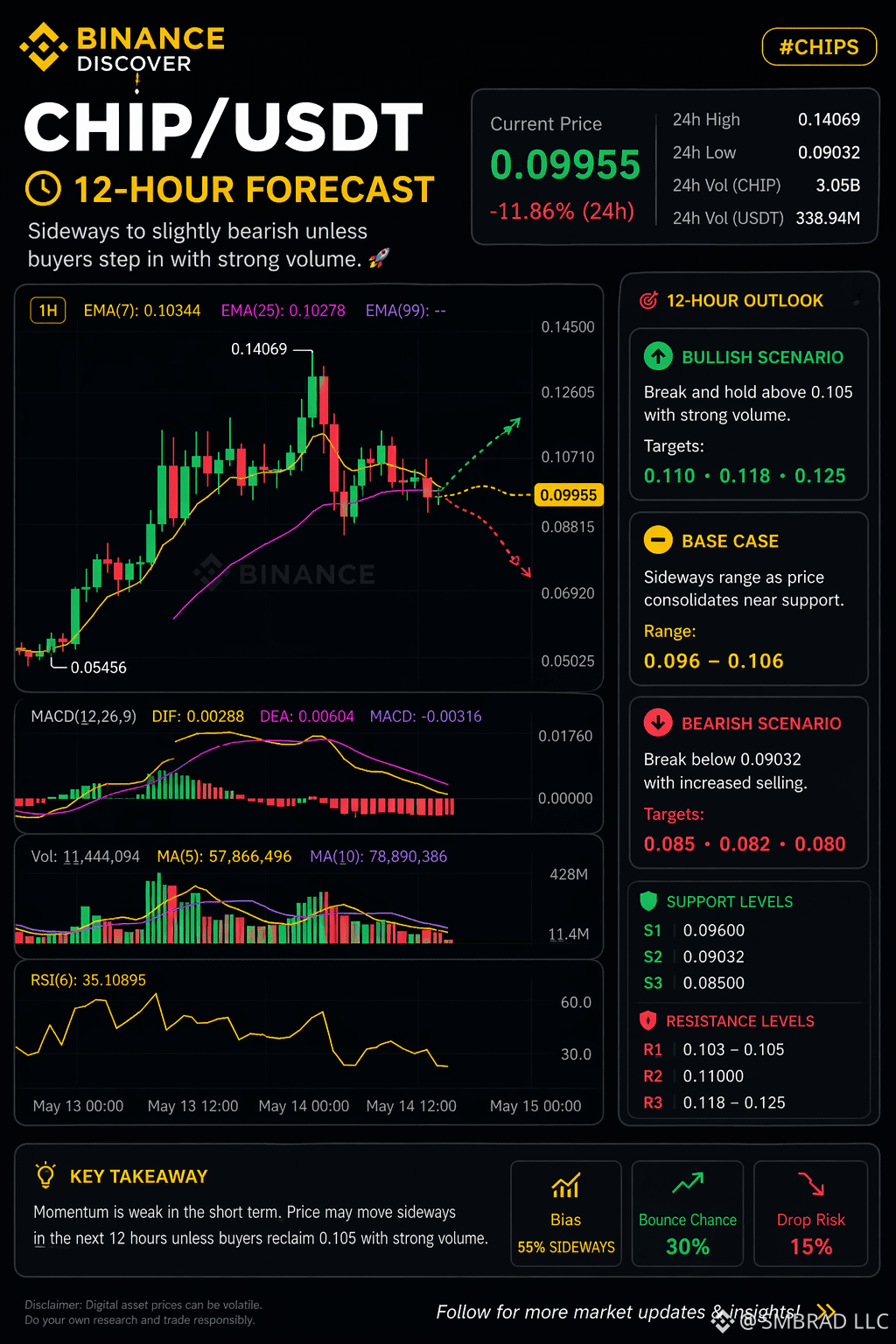The width and height of the screenshot is (896, 1344).
Task: Click the bullish targets 0.110 • 0.118 • 0.125
Action: pyautogui.click(x=745, y=476)
